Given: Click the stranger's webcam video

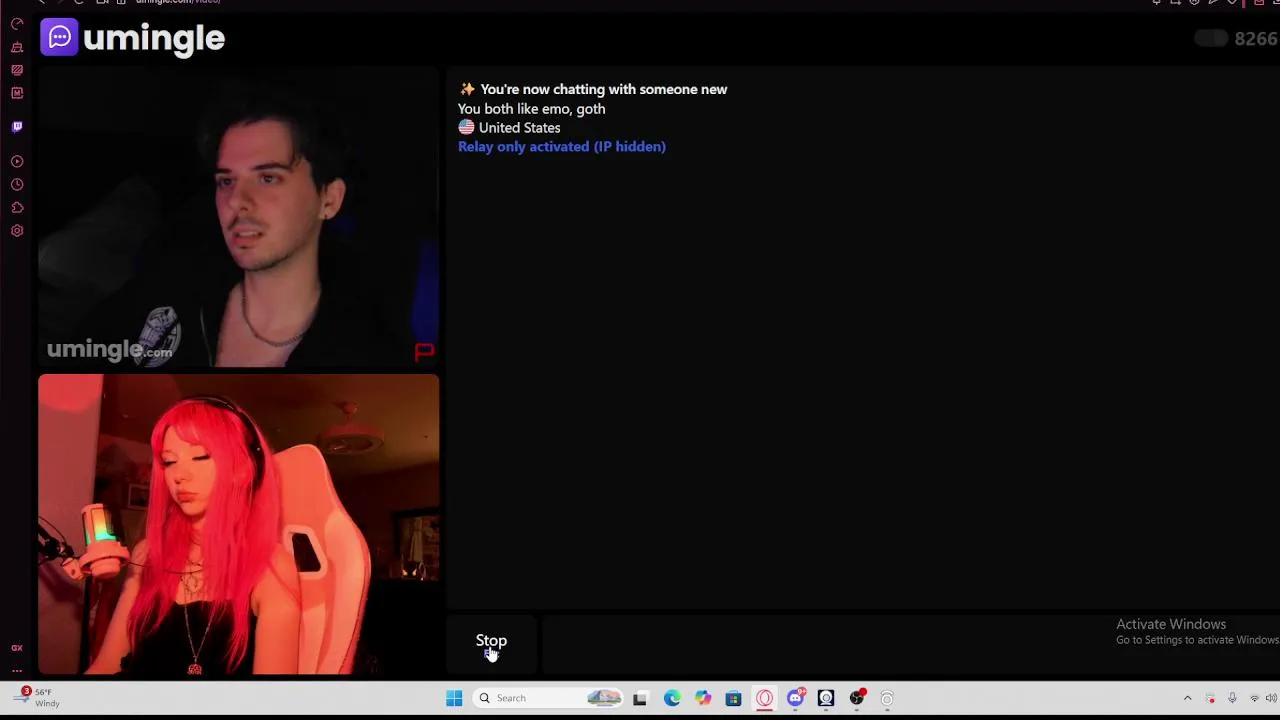Looking at the screenshot, I should click(238, 218).
